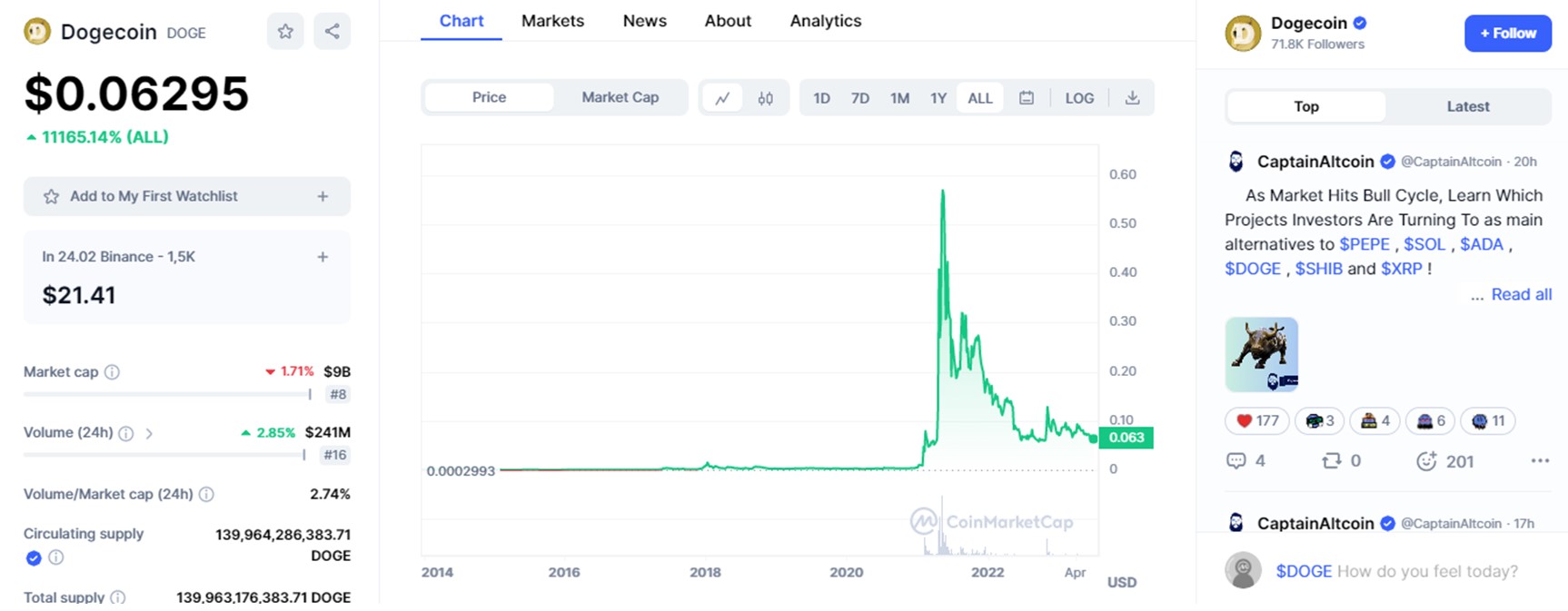Click the share icon beside Dogecoin title

(x=332, y=32)
